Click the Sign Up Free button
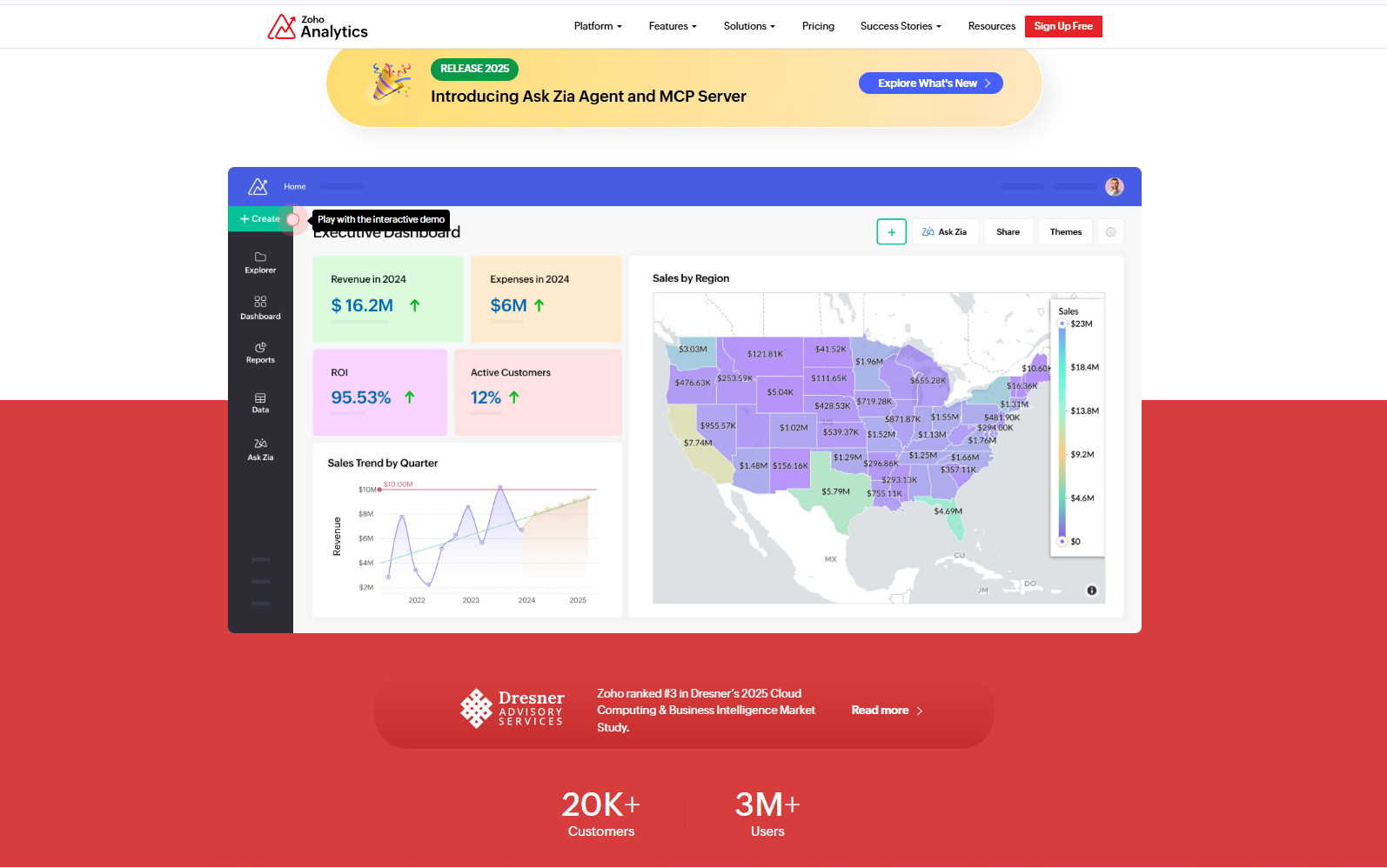The image size is (1387, 868). point(1063,26)
